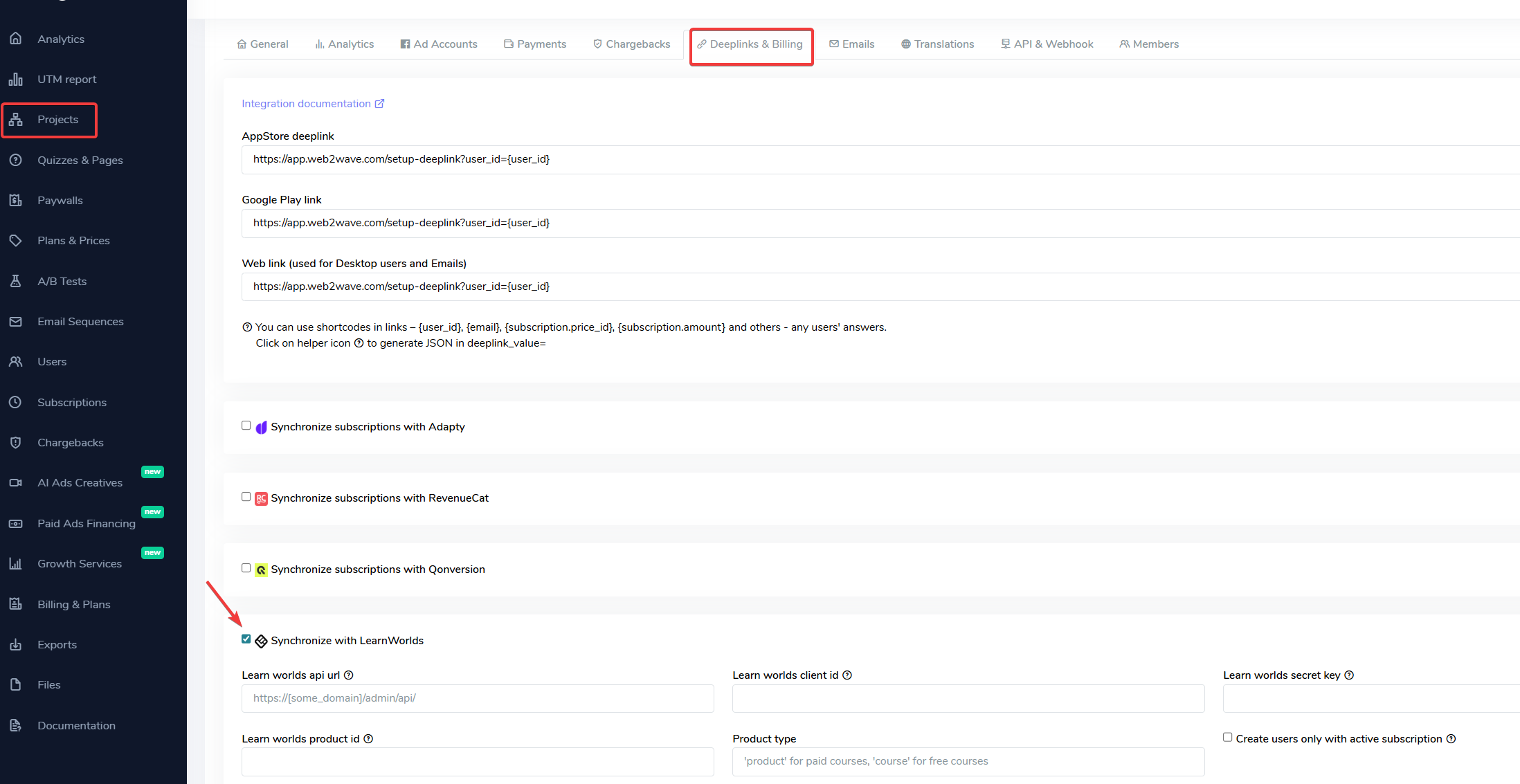This screenshot has width=1520, height=784.
Task: Click the Billing & Plans icon
Action: [16, 604]
